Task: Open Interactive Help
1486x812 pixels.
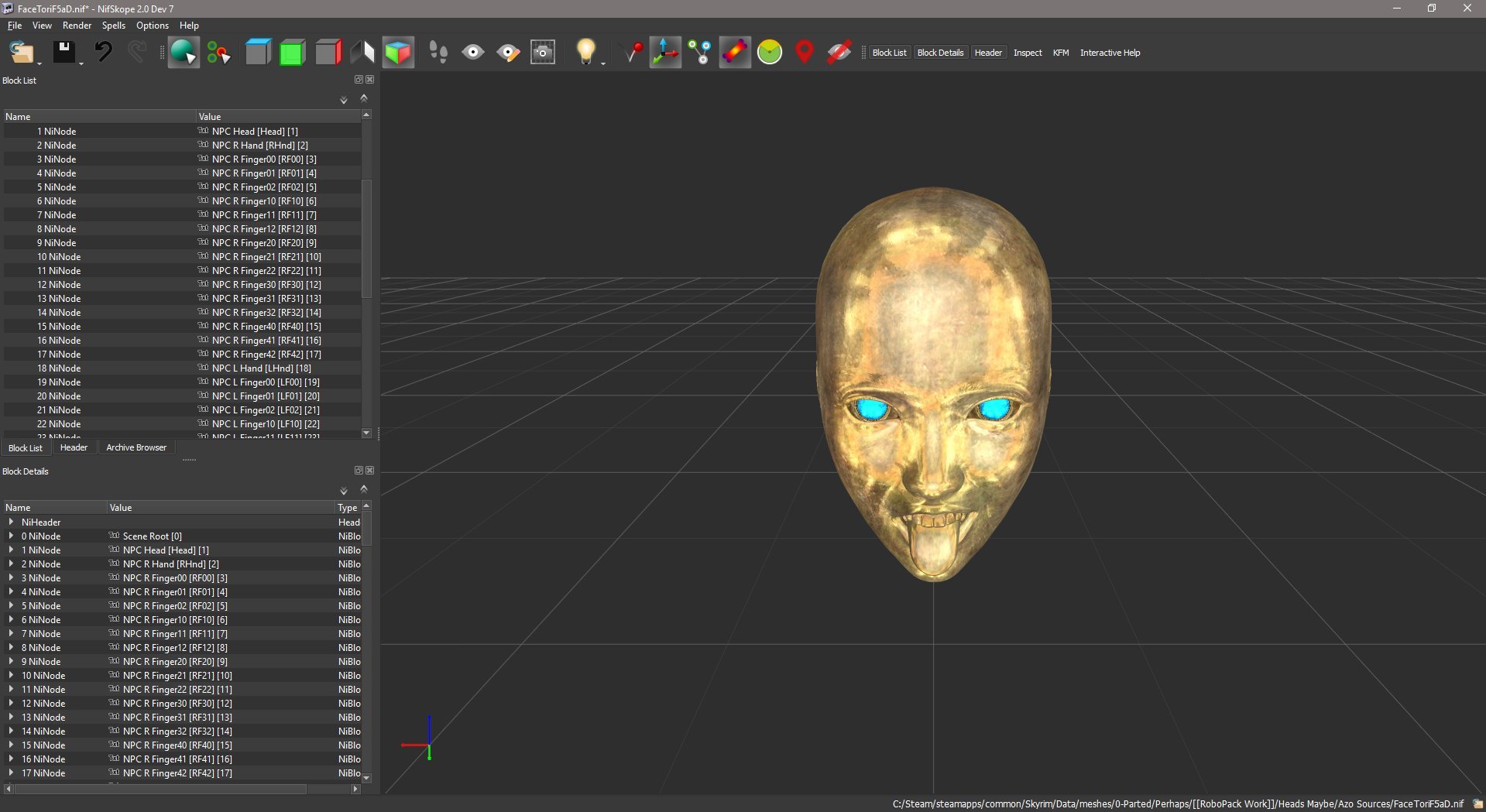Action: click(x=1110, y=53)
